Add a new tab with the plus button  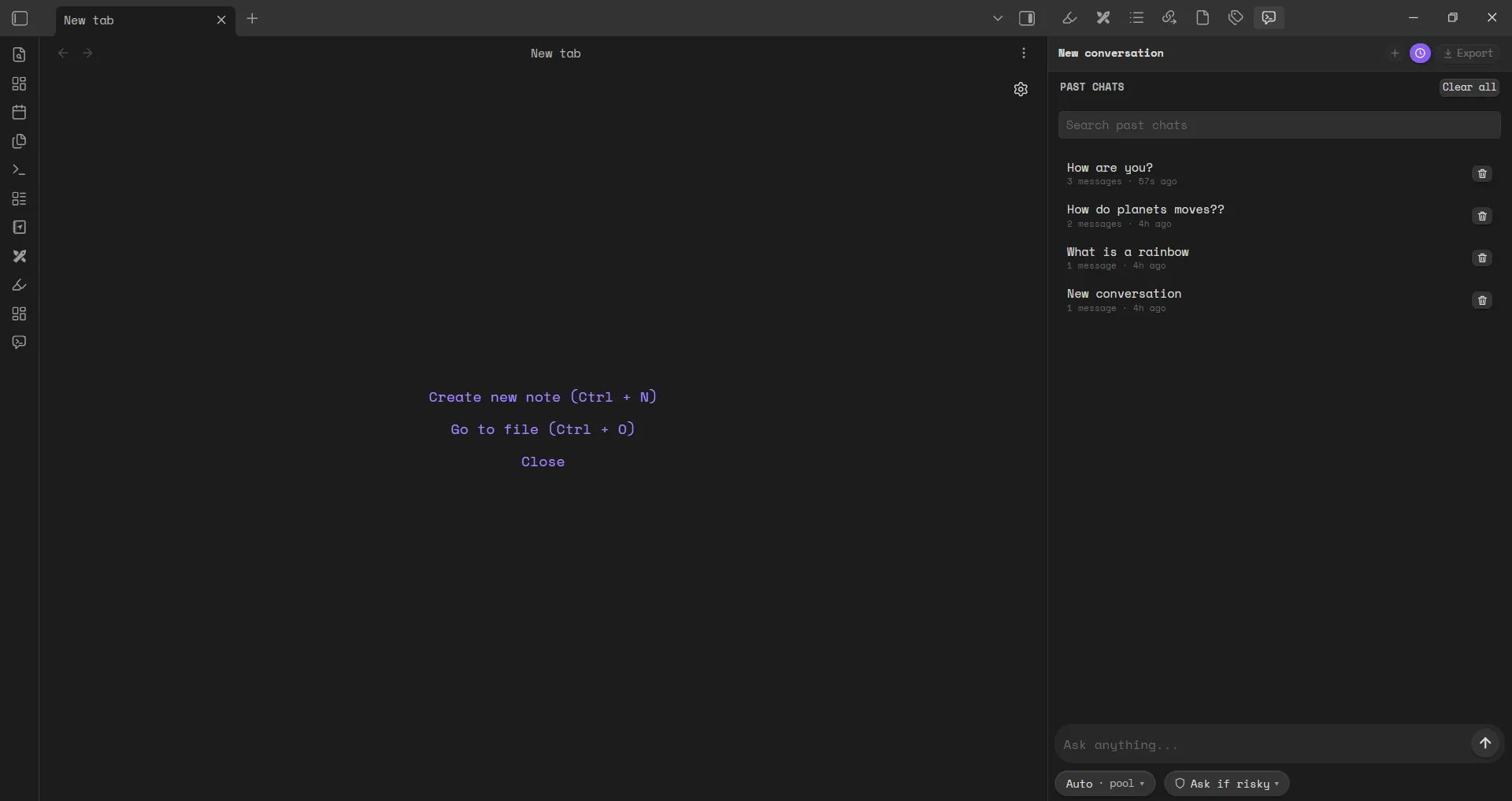click(x=252, y=18)
